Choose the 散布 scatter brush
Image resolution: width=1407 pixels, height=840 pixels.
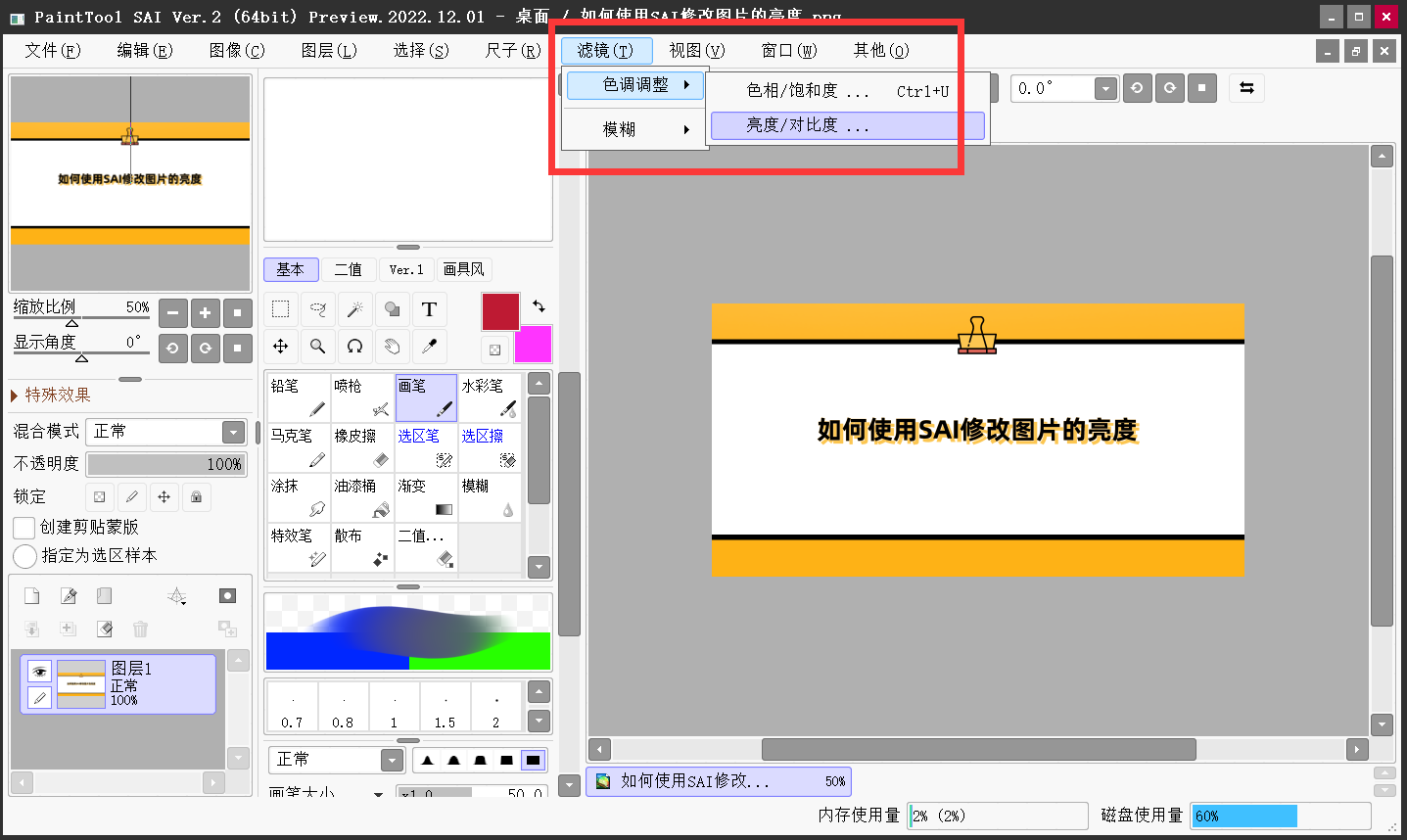pos(362,547)
